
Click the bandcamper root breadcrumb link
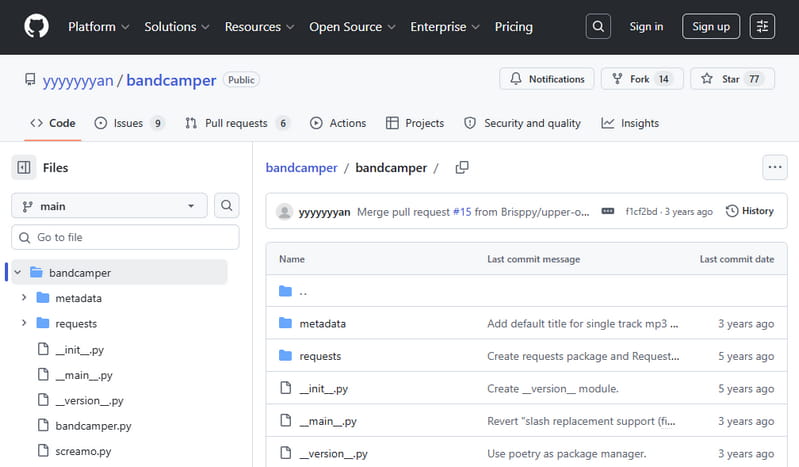(302, 168)
